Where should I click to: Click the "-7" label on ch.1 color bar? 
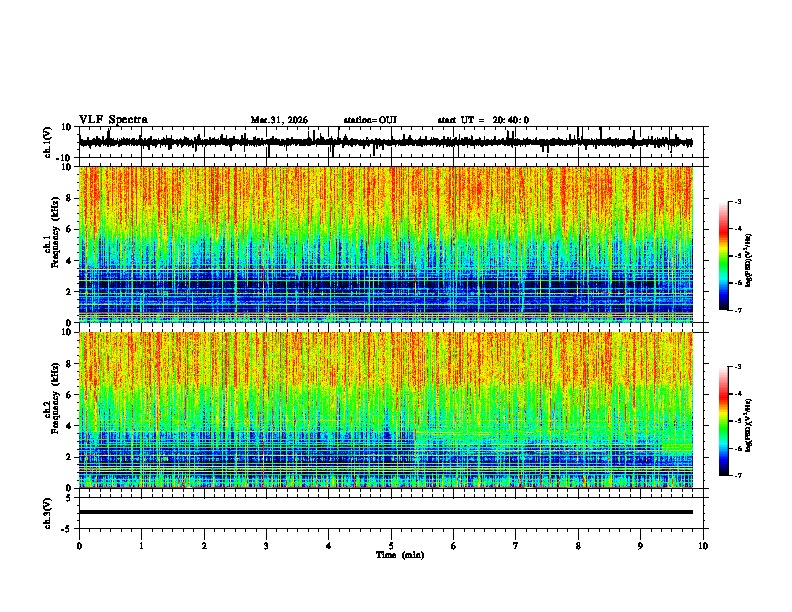[737, 310]
